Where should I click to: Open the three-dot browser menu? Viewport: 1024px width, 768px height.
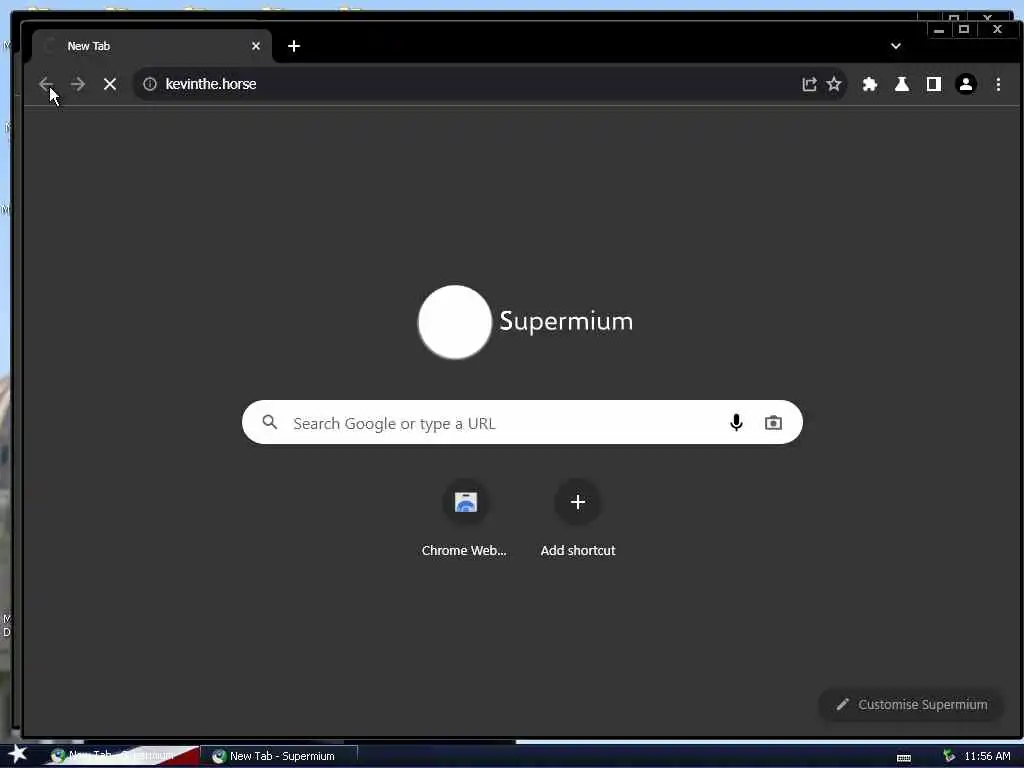(998, 84)
